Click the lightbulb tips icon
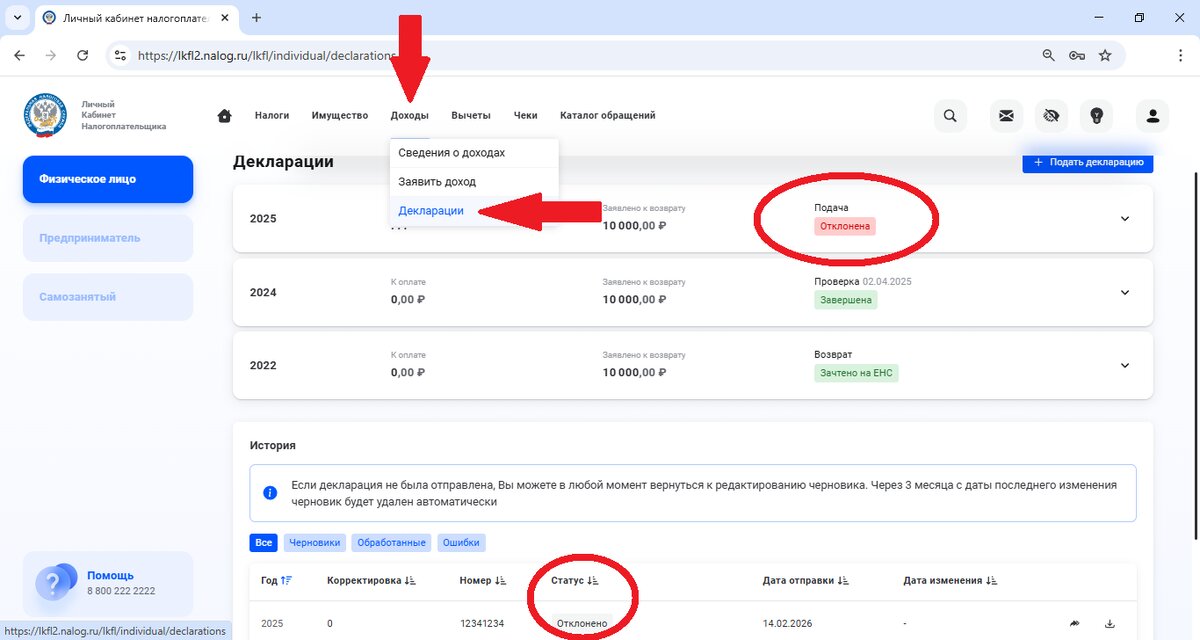The height and width of the screenshot is (640, 1200). tap(1096, 116)
